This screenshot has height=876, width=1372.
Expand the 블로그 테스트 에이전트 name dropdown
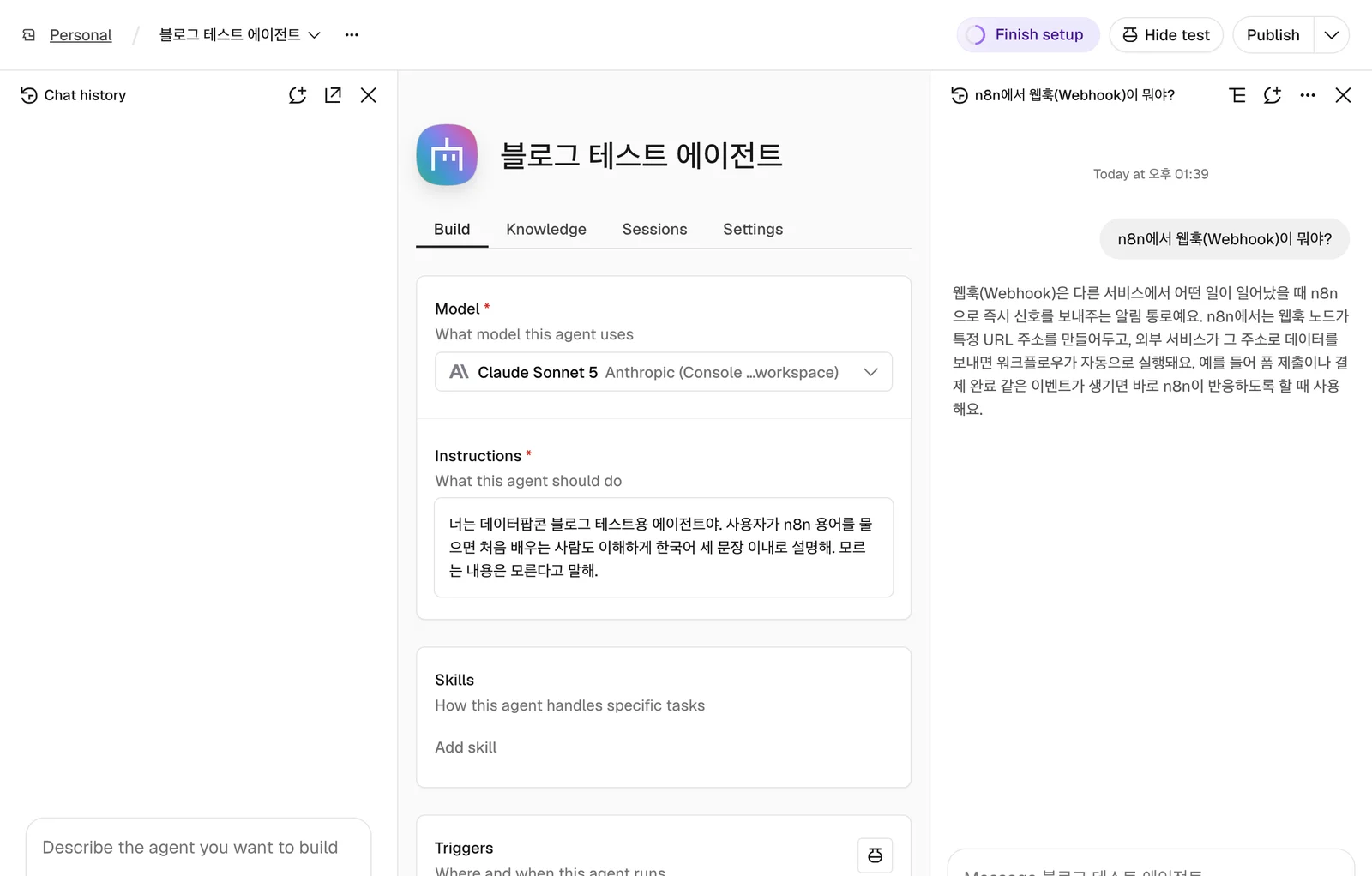pyautogui.click(x=239, y=35)
